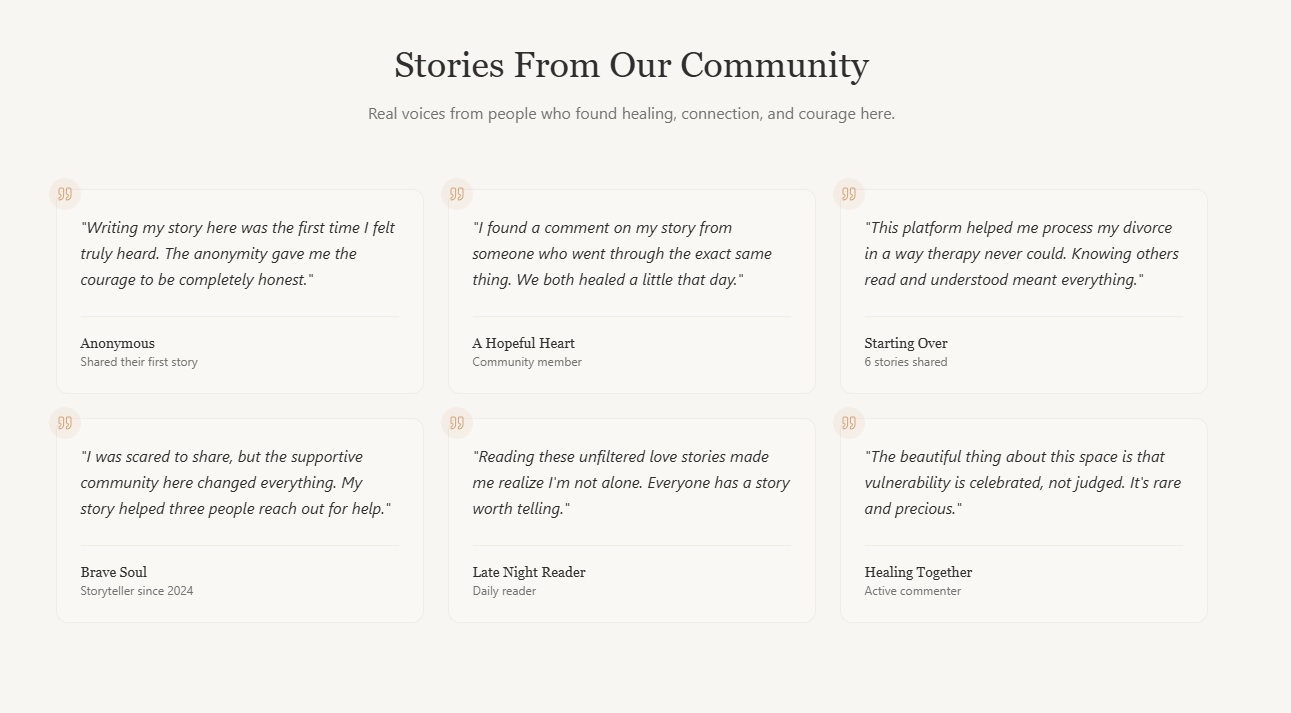Click '6 stories shared' label
Image resolution: width=1291 pixels, height=713 pixels.
(906, 362)
